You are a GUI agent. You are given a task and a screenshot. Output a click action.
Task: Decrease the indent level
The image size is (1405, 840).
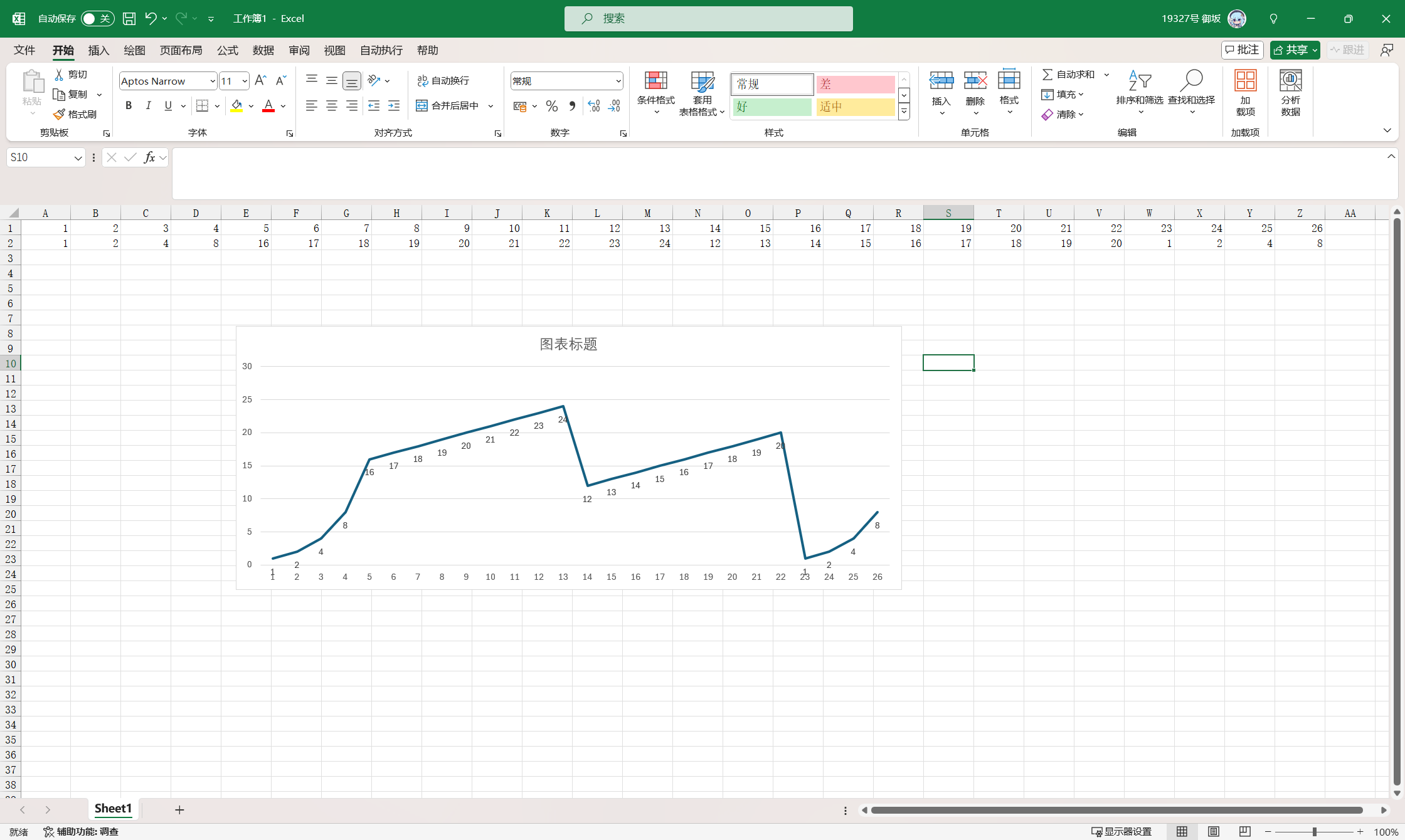(x=374, y=106)
